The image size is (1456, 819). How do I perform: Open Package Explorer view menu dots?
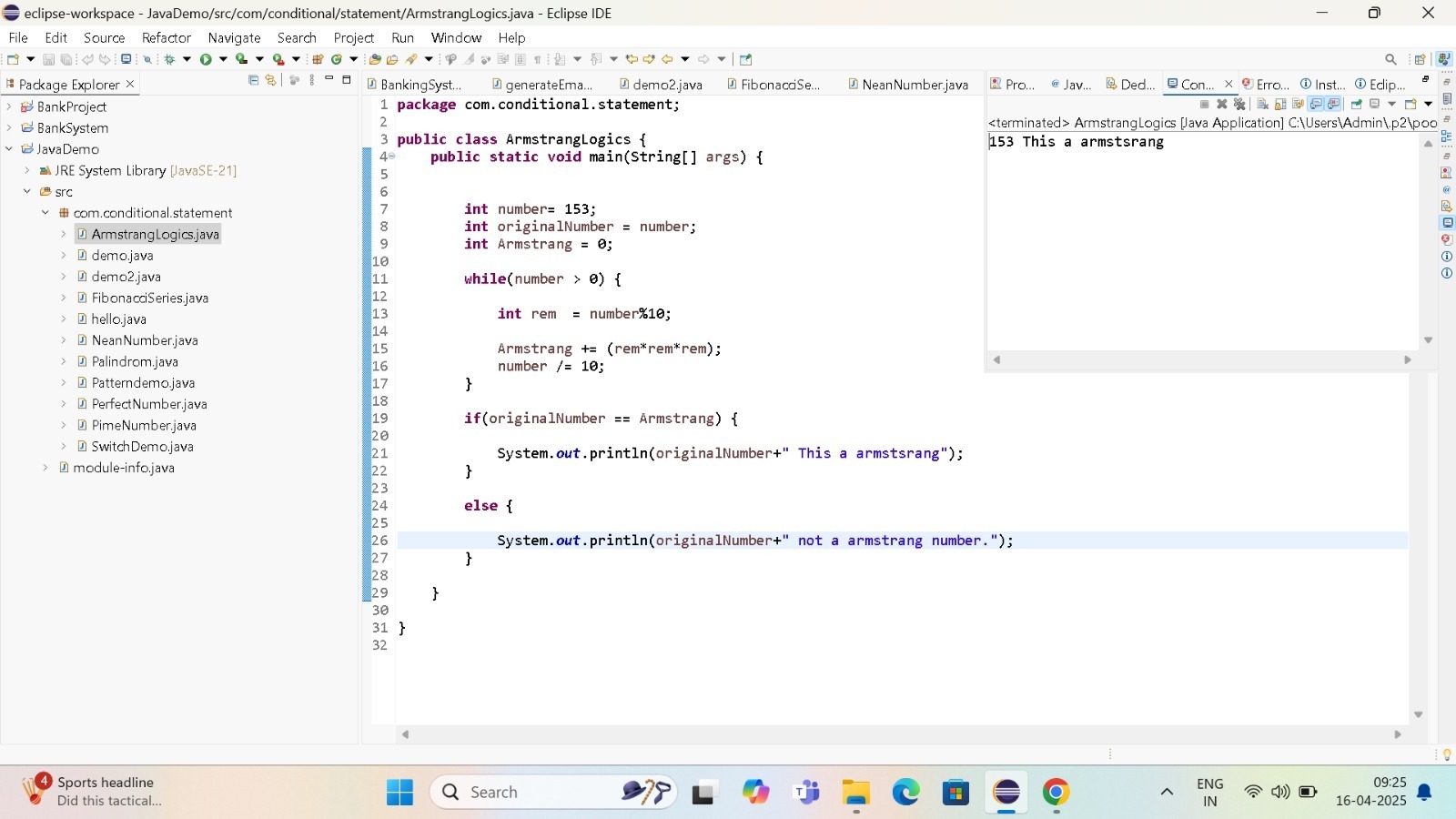click(312, 80)
